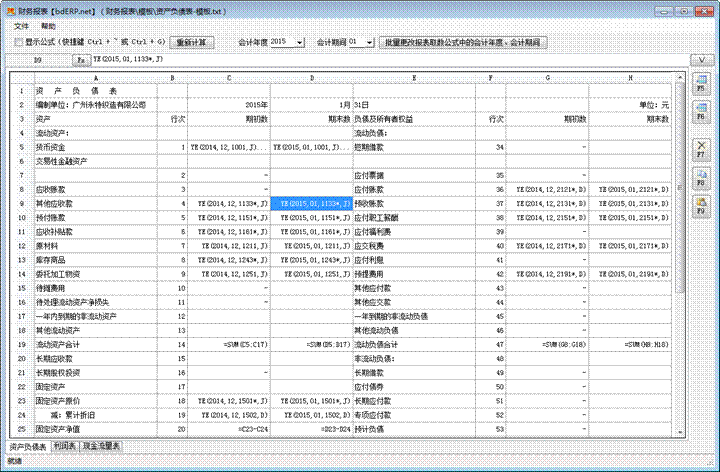This screenshot has width=720, height=472.
Task: Select the 交易性金融资产 cell
Action: click(x=96, y=161)
